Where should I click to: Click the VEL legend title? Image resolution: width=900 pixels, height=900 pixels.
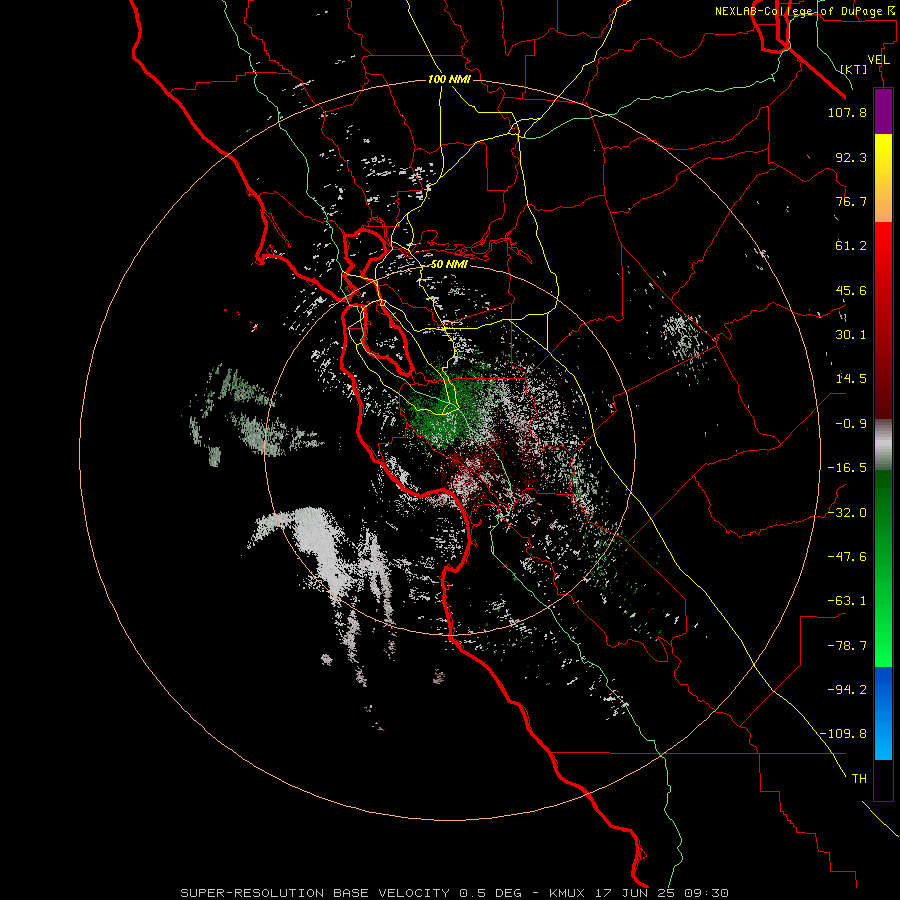click(878, 60)
